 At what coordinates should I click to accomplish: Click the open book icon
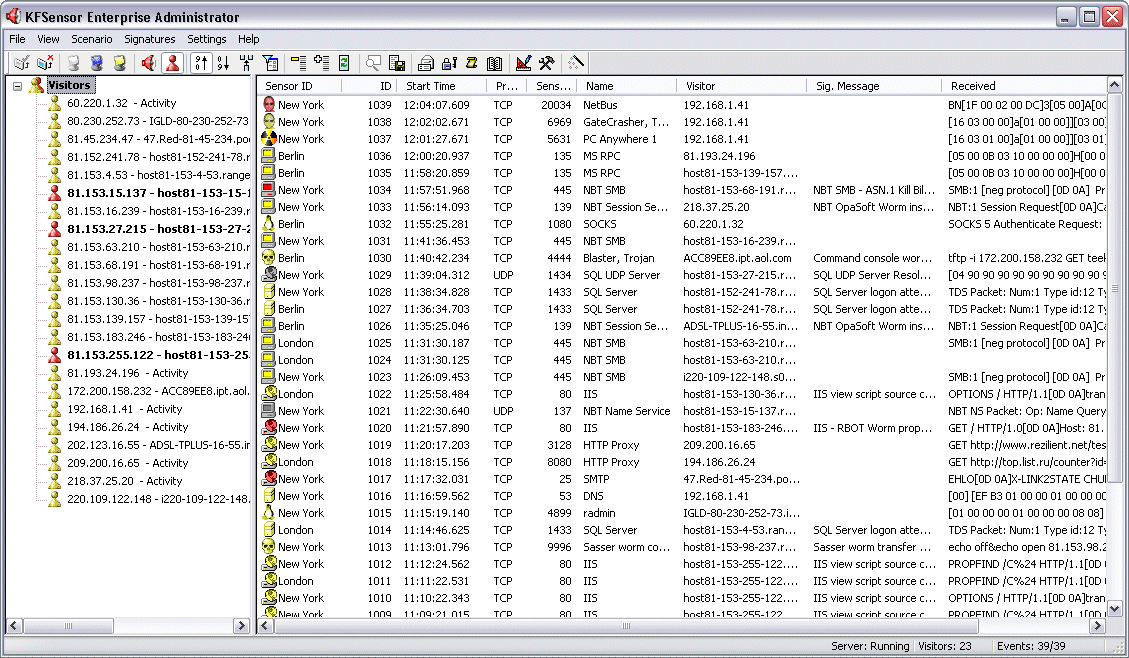click(495, 63)
